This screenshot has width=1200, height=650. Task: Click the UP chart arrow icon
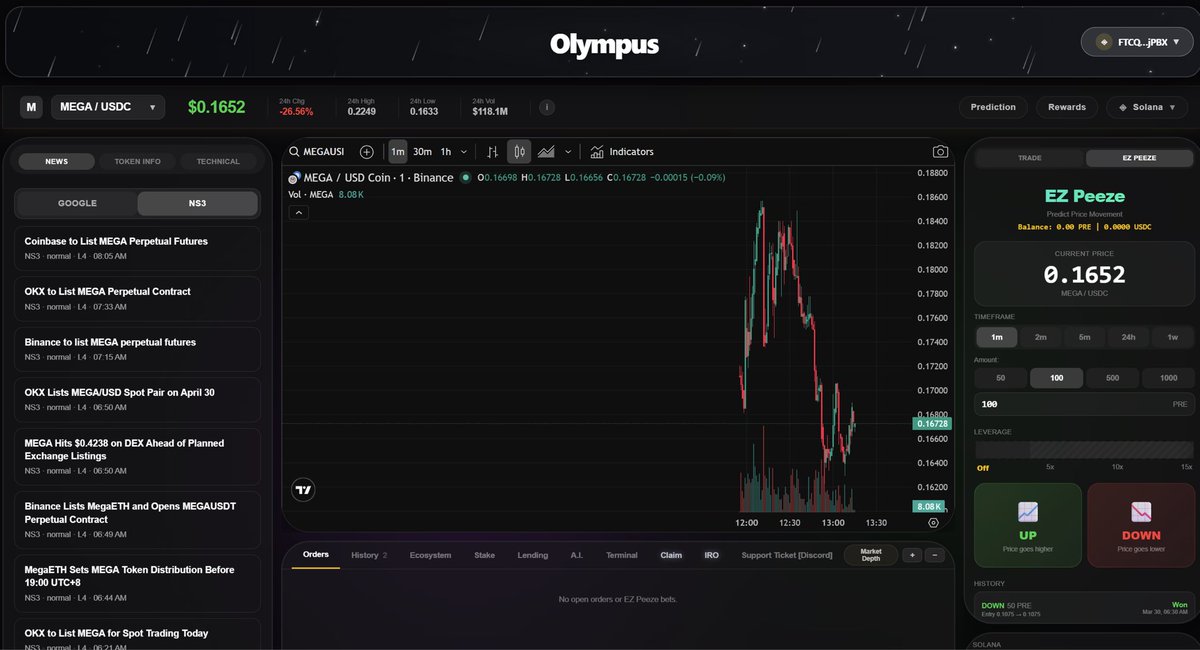[1028, 512]
